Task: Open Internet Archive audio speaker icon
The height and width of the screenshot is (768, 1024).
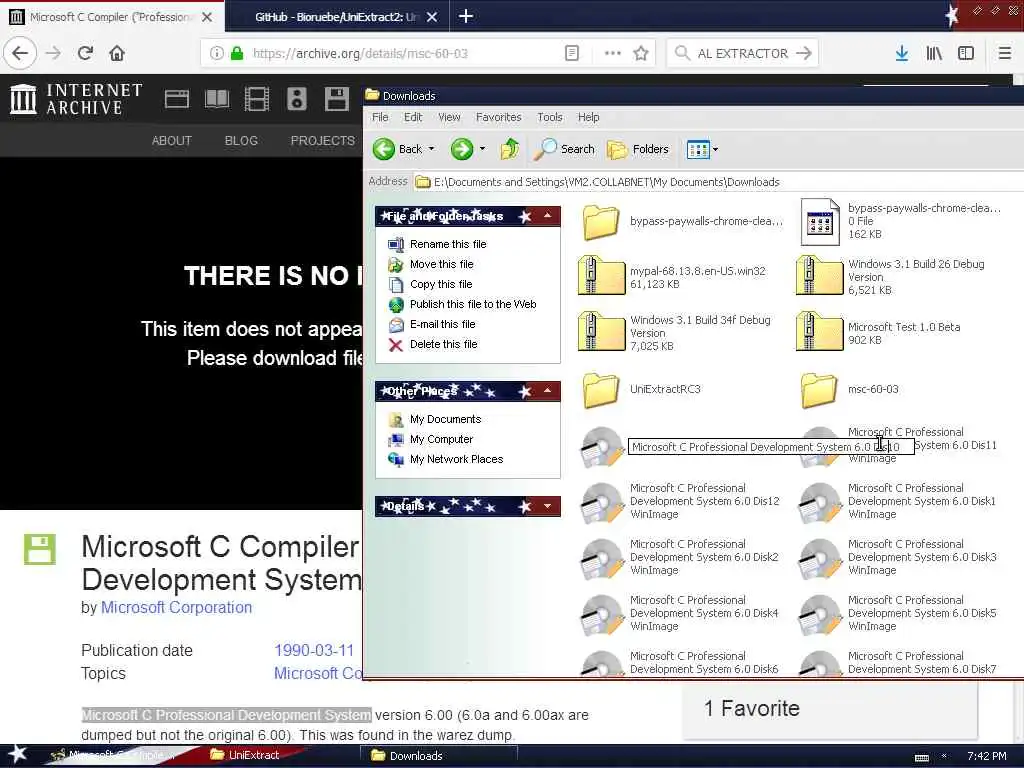Action: (x=296, y=99)
